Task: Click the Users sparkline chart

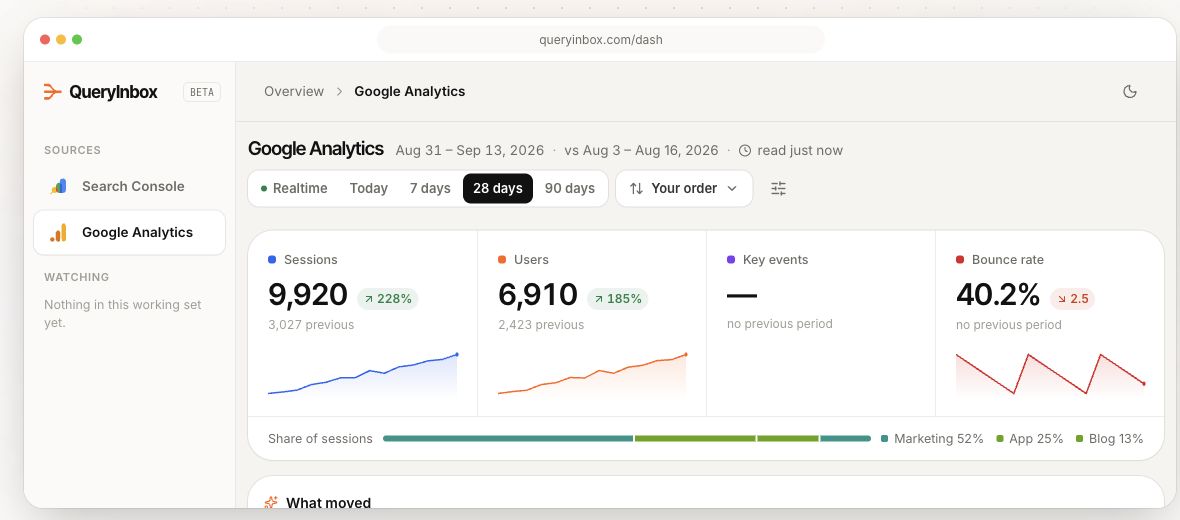Action: tap(592, 374)
